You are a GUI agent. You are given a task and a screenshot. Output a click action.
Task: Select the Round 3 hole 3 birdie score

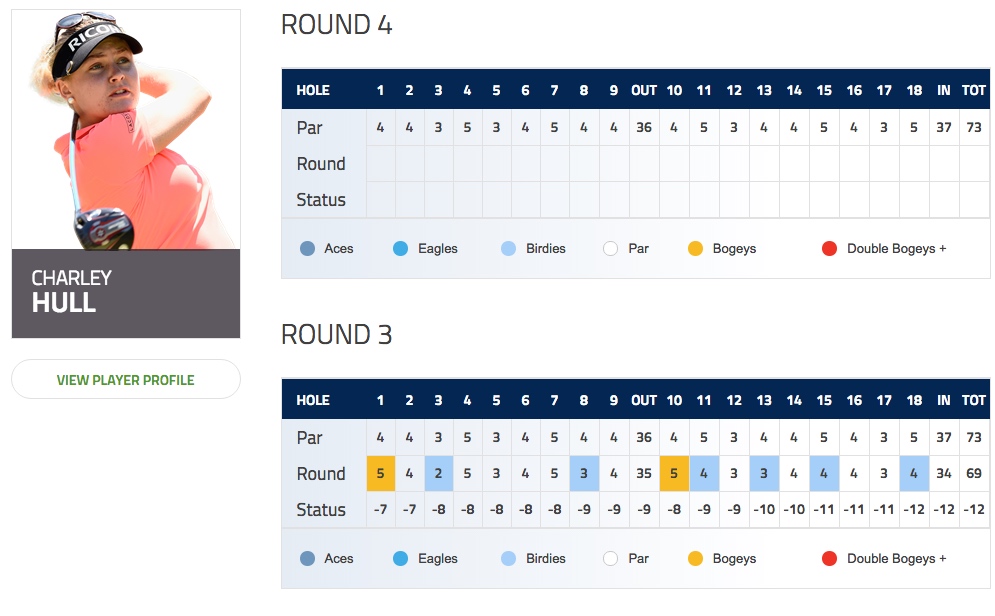(438, 473)
